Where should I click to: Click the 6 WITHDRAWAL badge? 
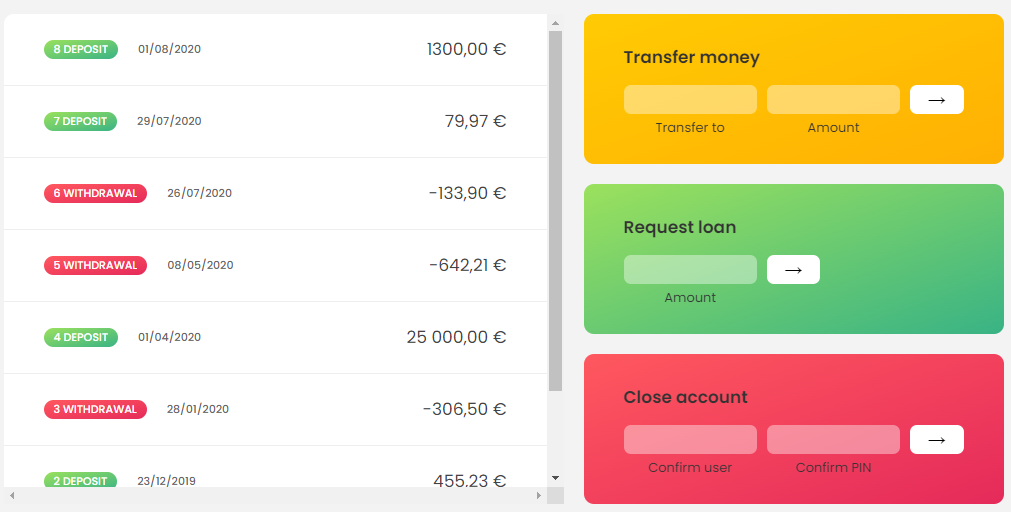click(x=95, y=193)
